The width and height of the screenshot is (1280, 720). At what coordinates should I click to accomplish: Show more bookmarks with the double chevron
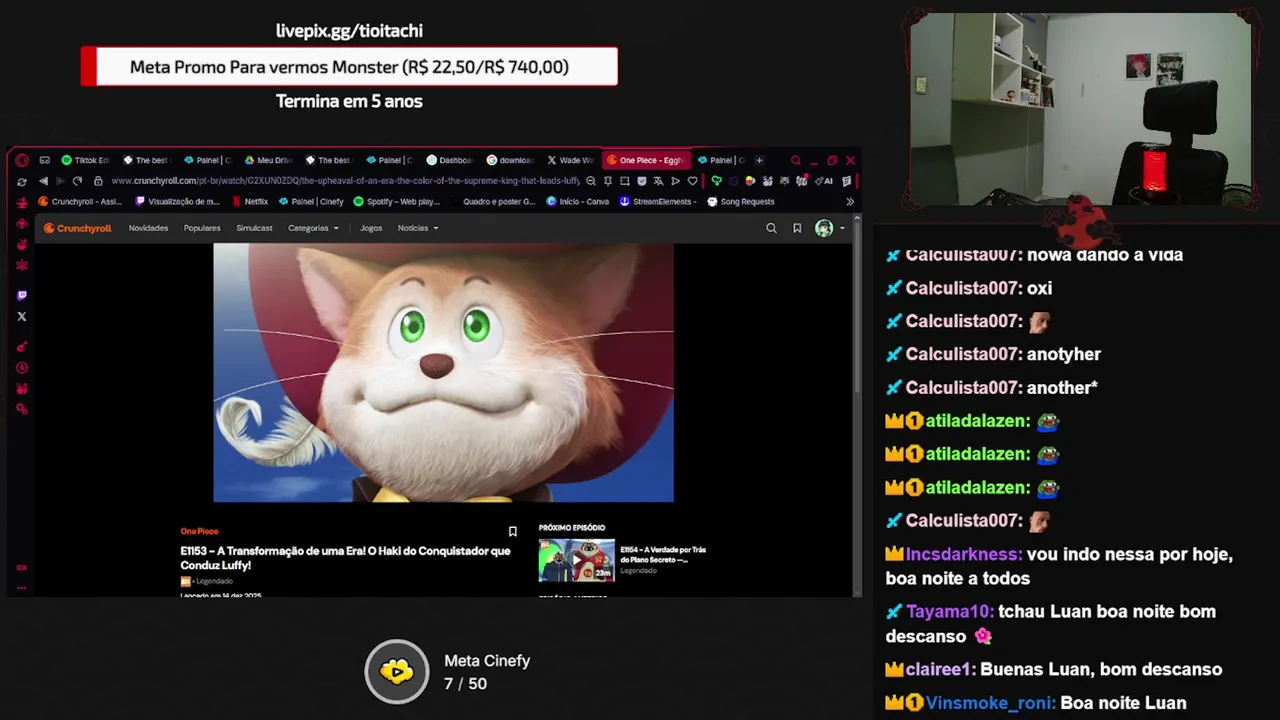(x=850, y=201)
